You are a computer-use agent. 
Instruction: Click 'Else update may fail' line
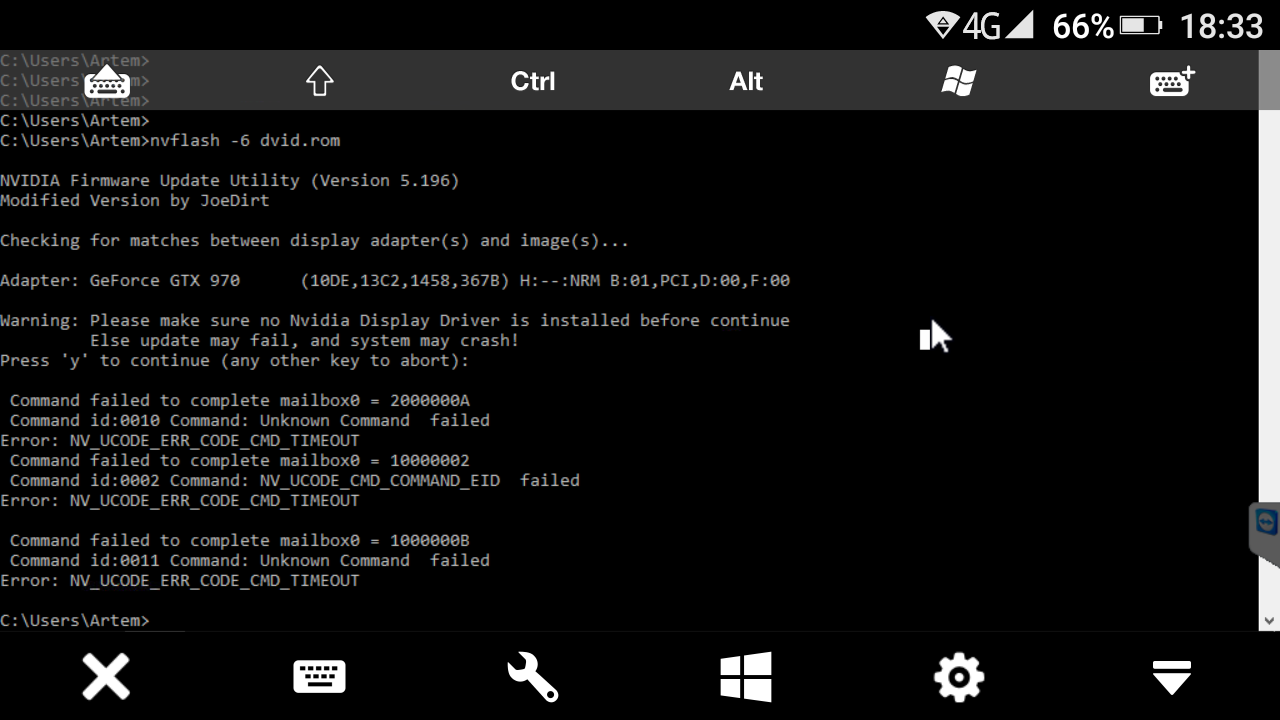coord(305,341)
